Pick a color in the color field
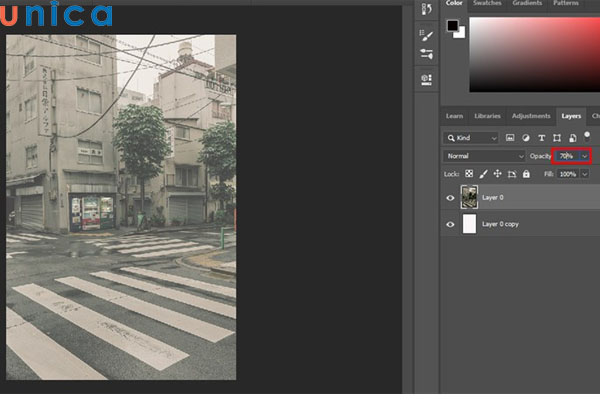This screenshot has height=400, width=600. pyautogui.click(x=535, y=54)
